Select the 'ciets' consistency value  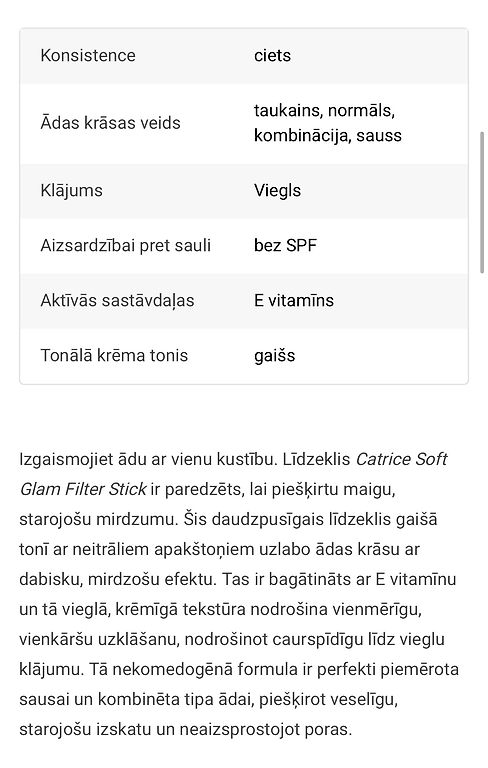coord(272,55)
